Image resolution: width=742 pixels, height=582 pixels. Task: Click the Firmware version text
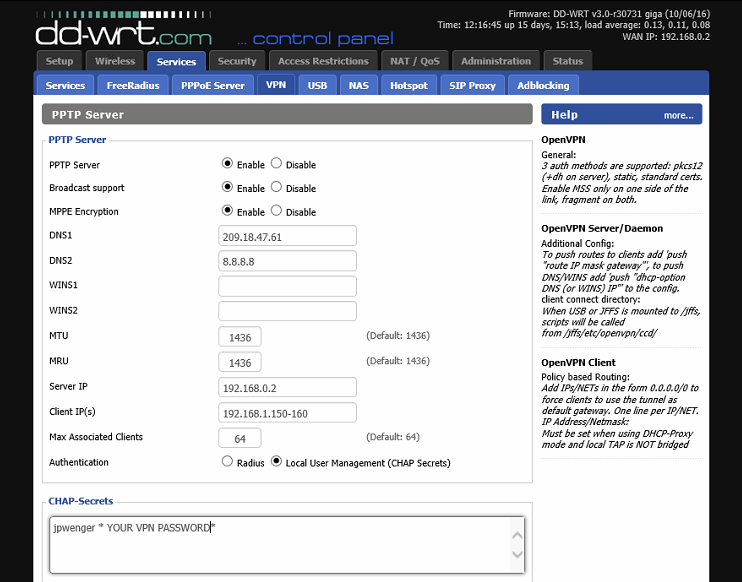click(x=609, y=14)
